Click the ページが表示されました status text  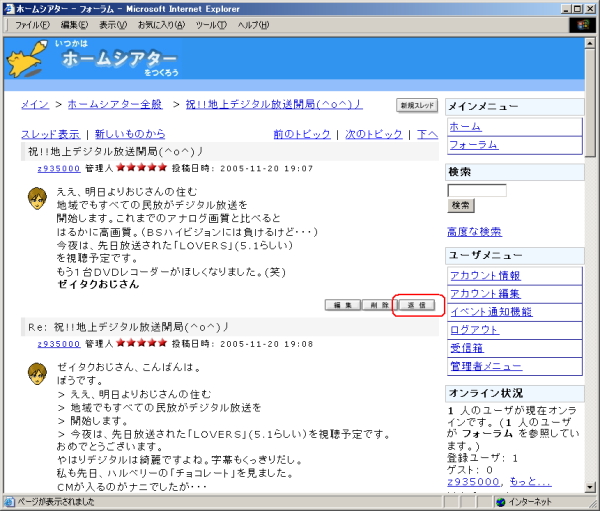(55, 502)
